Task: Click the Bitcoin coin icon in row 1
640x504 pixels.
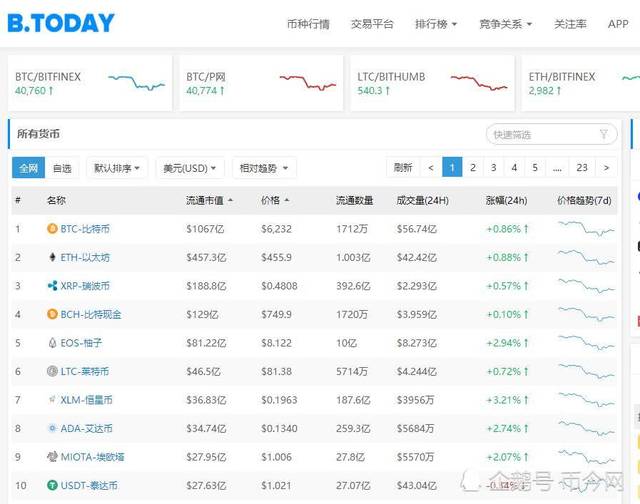Action: point(52,229)
